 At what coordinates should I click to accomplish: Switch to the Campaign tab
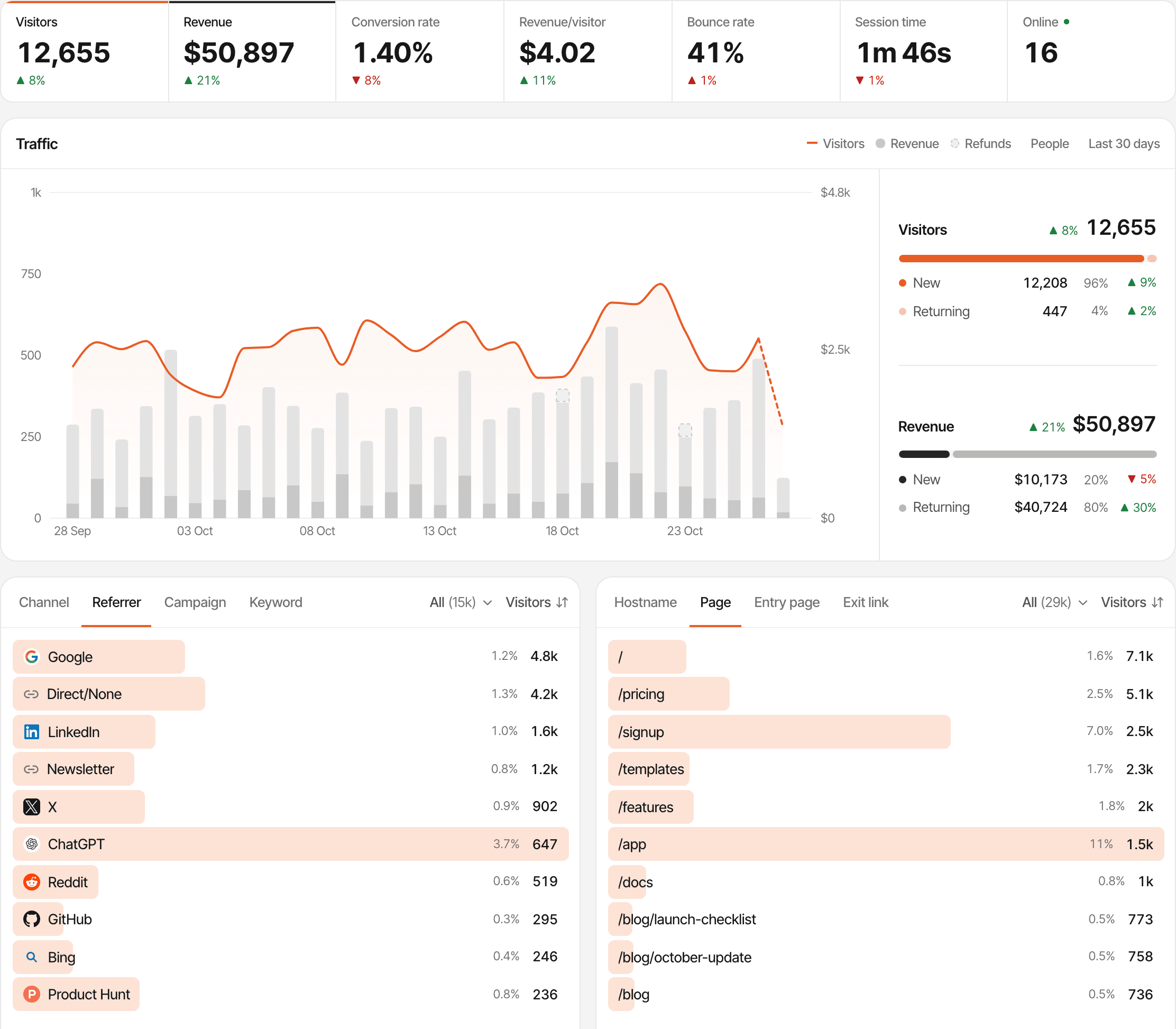tap(195, 602)
